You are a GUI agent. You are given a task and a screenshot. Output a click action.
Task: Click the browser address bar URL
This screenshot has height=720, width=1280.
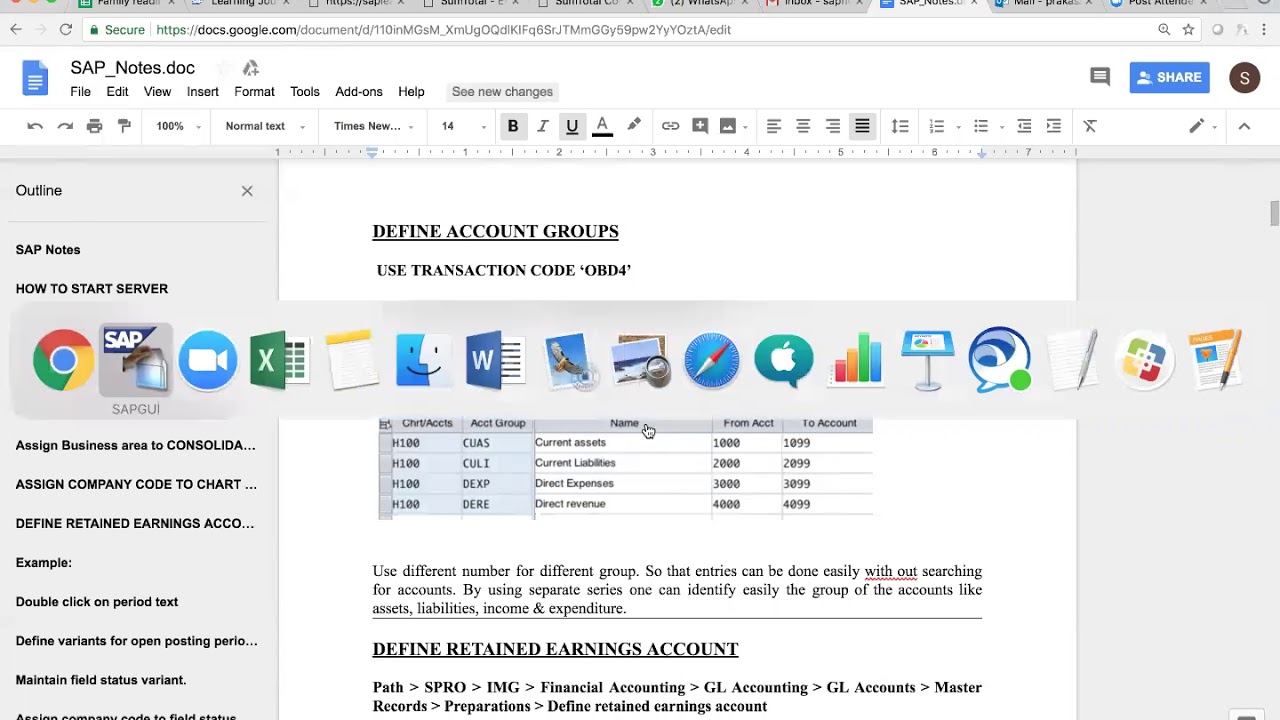pyautogui.click(x=443, y=30)
